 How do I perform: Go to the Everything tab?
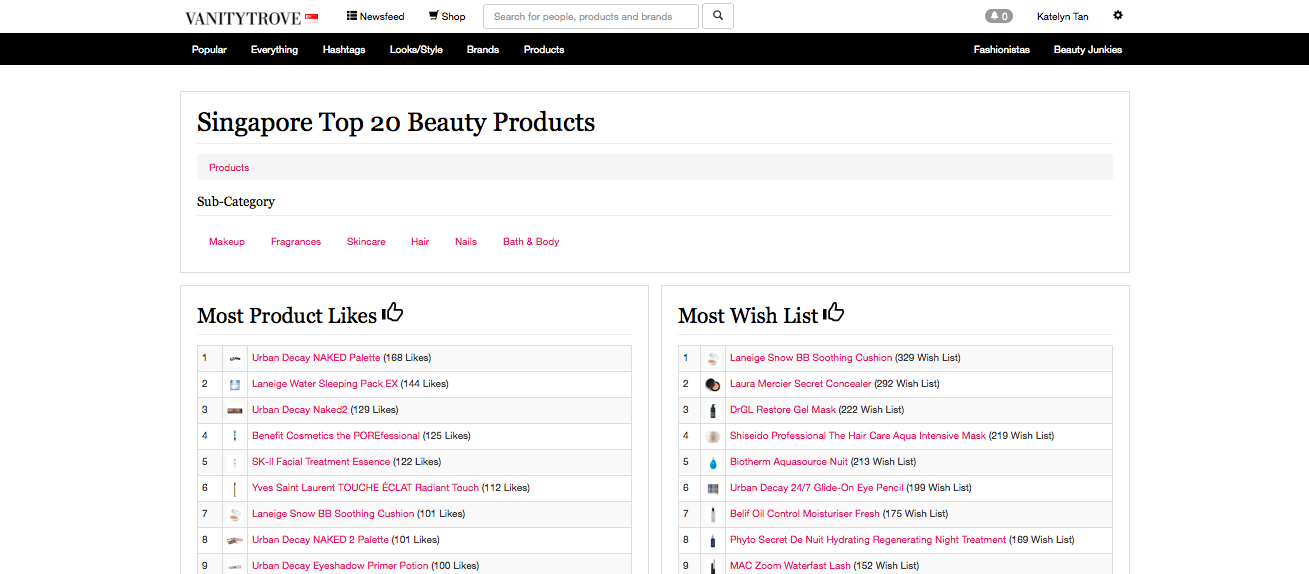coord(274,49)
